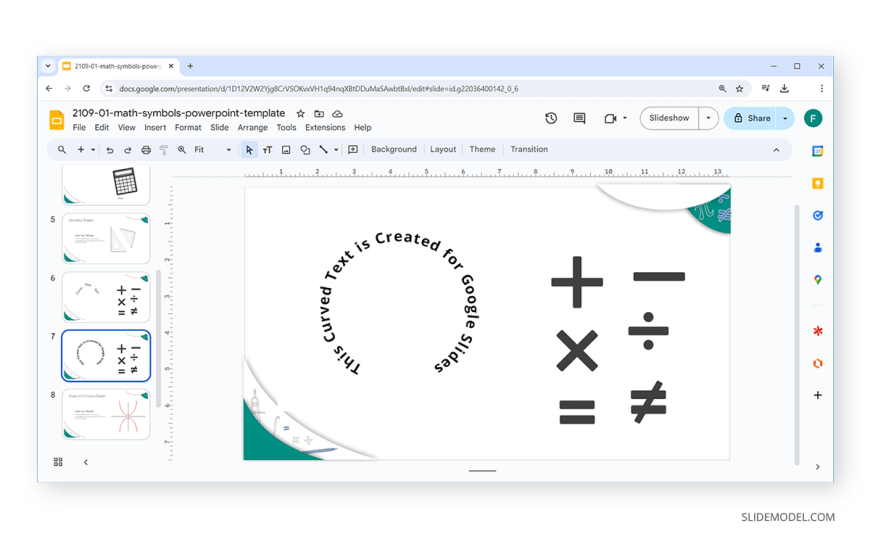Open the video call options arrow
This screenshot has height=539, width=870.
click(625, 118)
